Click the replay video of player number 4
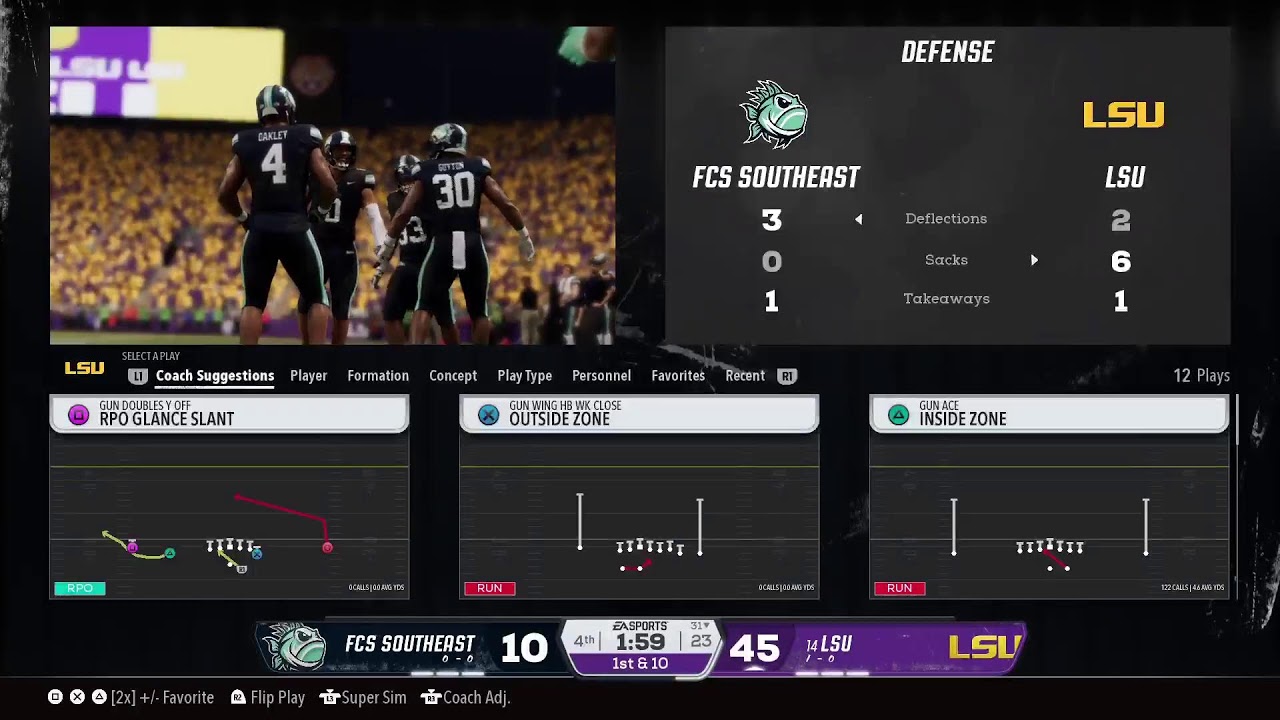Screen dimensions: 1280x720 [332, 186]
